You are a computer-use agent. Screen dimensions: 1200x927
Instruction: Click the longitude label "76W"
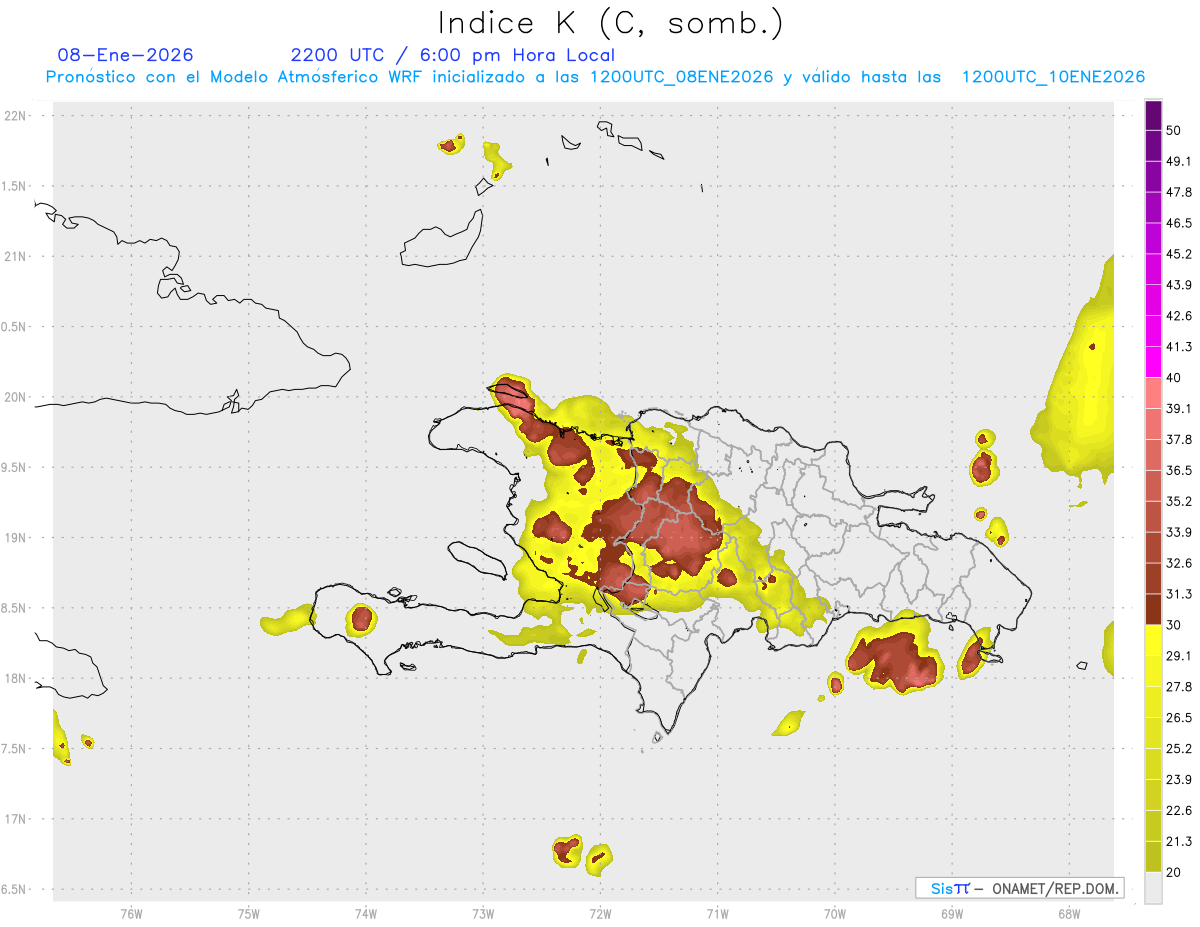(131, 913)
